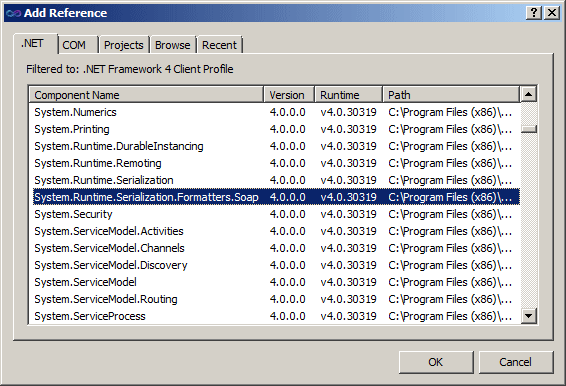The image size is (566, 386).
Task: Select System.Numerics component
Action: tap(277, 112)
